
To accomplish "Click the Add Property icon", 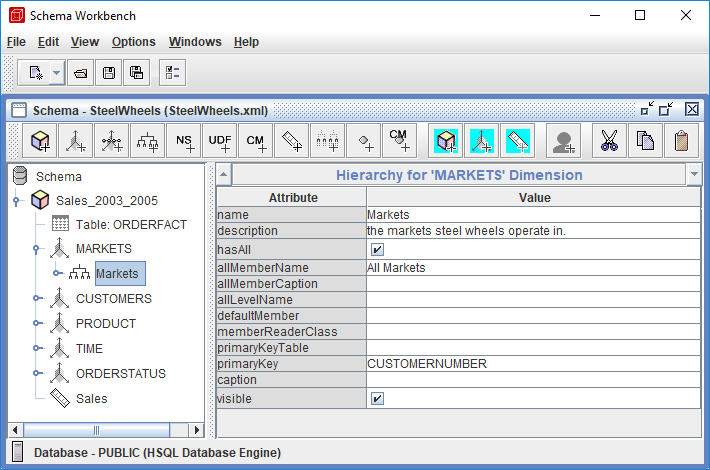I will point(364,141).
